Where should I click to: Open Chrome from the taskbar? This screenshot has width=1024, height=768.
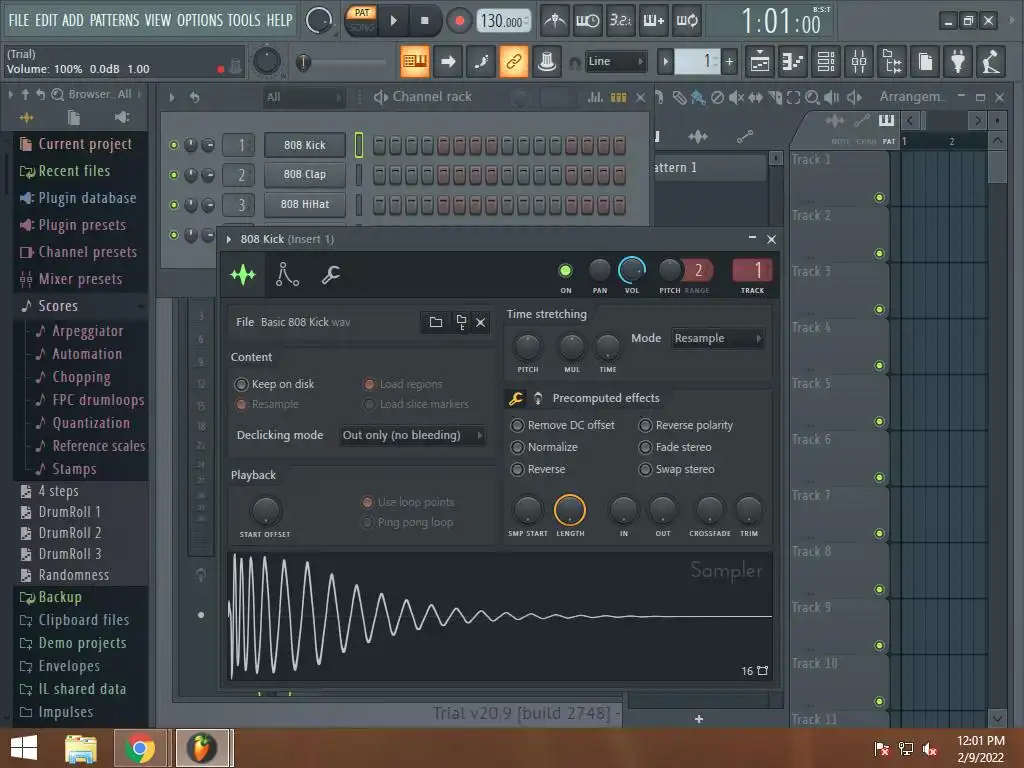click(140, 748)
